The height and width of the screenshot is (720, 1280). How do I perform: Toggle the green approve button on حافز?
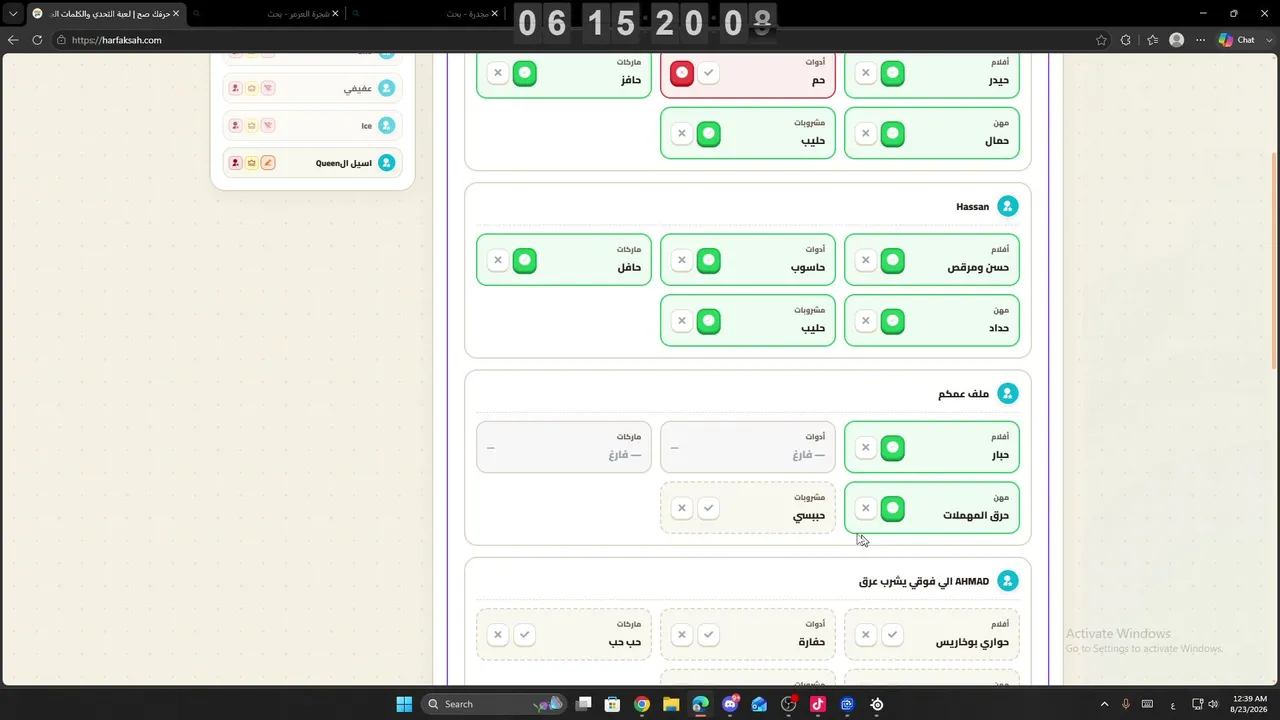[x=525, y=73]
